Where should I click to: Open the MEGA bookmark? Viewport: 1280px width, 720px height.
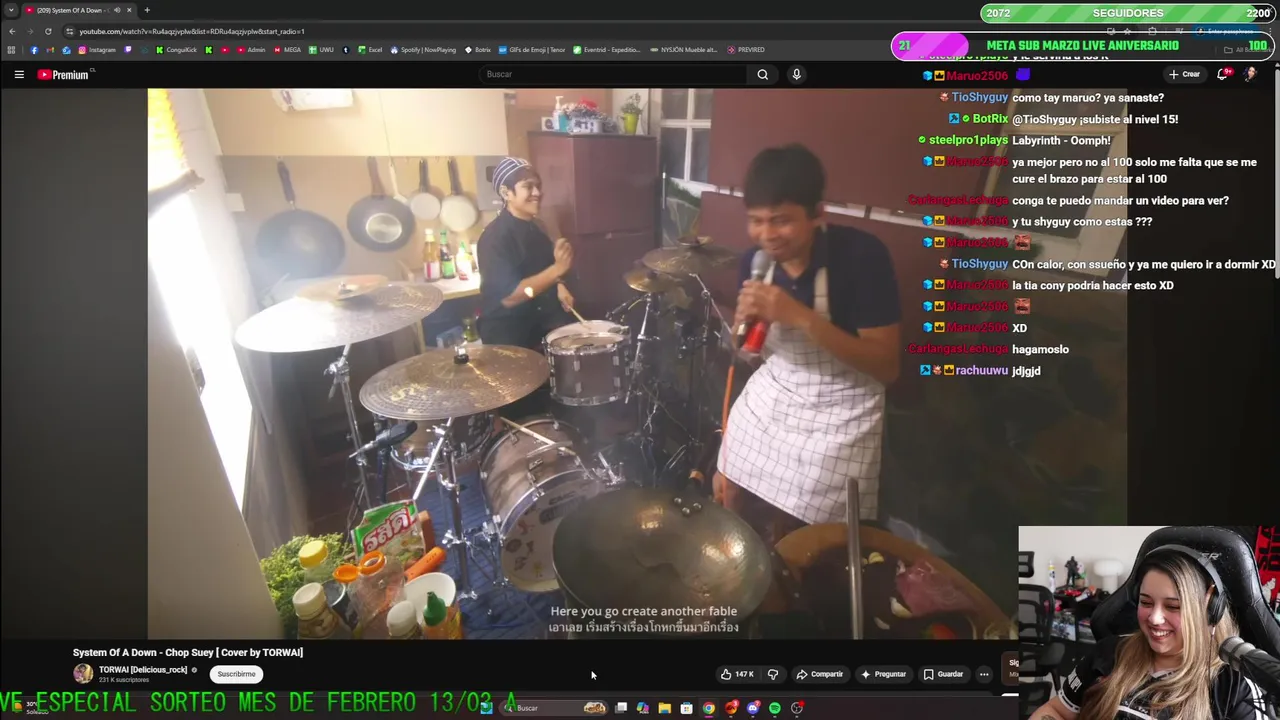pos(287,50)
